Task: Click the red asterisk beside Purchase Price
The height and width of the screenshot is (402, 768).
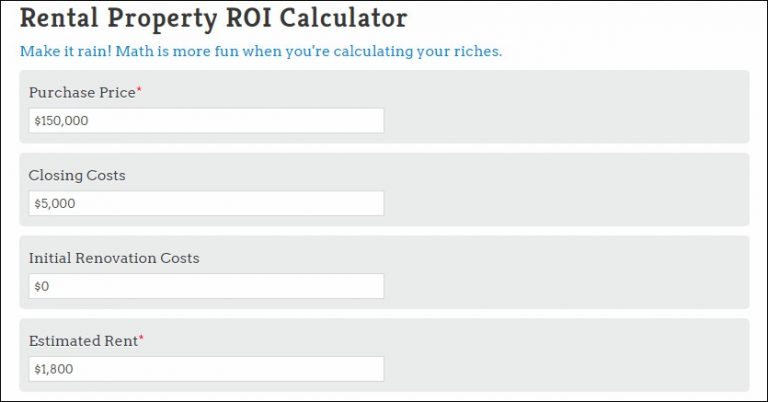Action: (x=139, y=90)
